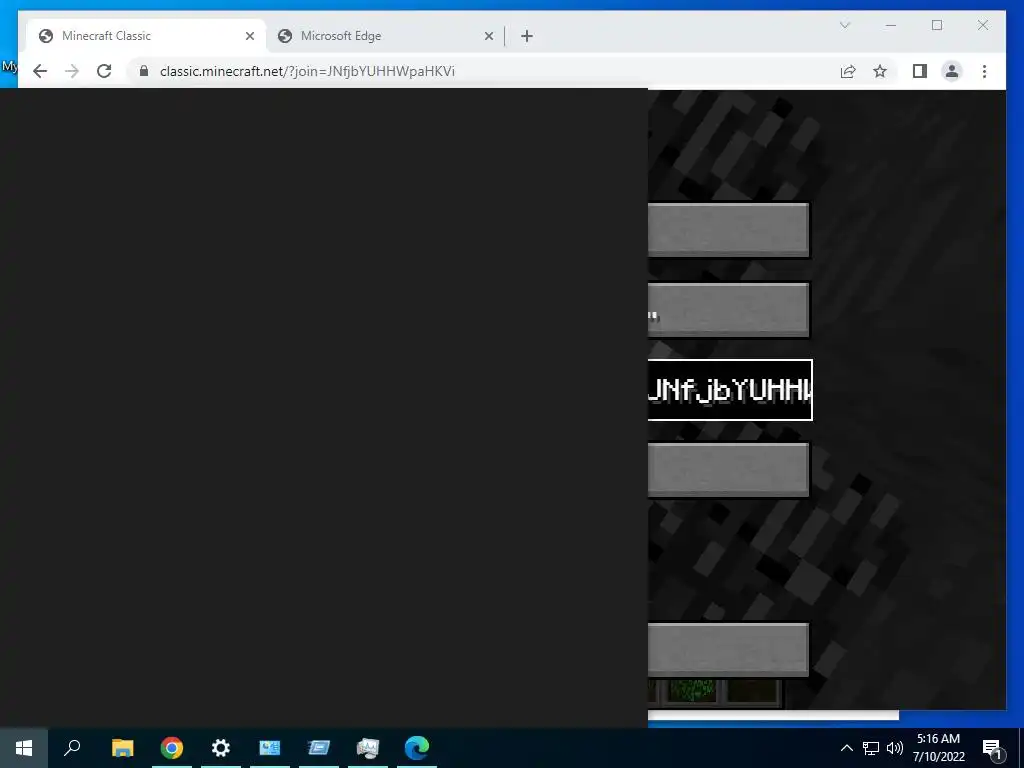Screen dimensions: 1024x768
Task: Go back to previous page
Action: (40, 71)
